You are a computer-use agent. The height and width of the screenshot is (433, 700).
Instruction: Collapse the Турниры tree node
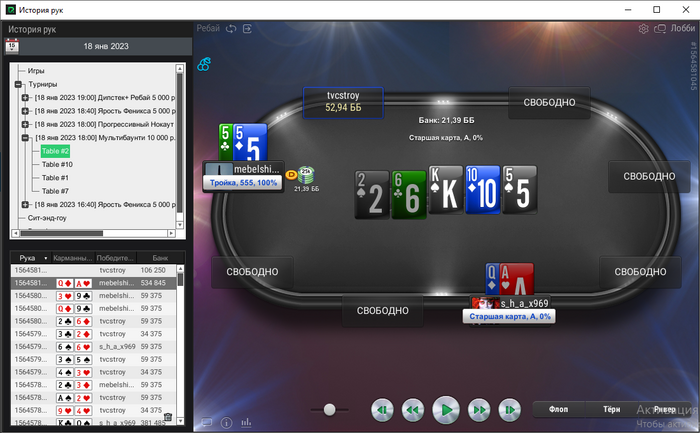[x=18, y=84]
